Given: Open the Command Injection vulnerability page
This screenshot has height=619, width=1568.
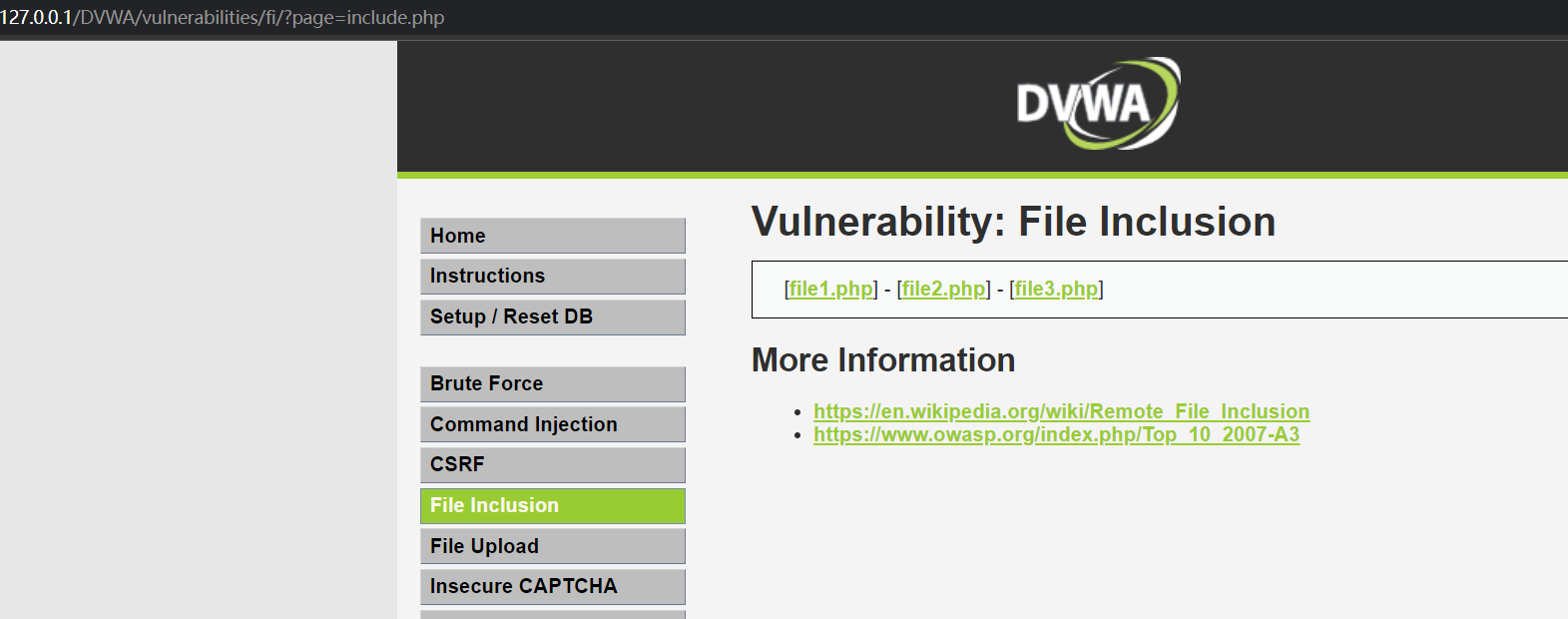Looking at the screenshot, I should coord(552,424).
